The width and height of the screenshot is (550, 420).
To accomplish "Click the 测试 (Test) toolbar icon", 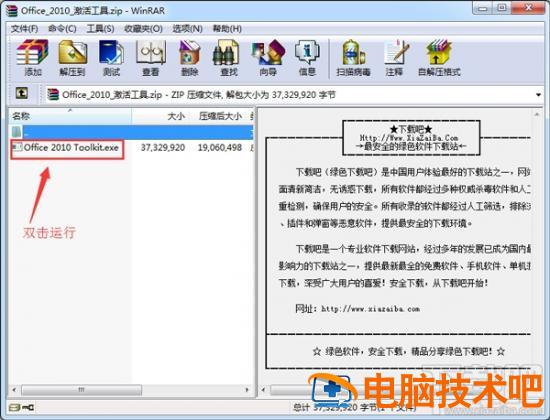I will click(x=111, y=53).
